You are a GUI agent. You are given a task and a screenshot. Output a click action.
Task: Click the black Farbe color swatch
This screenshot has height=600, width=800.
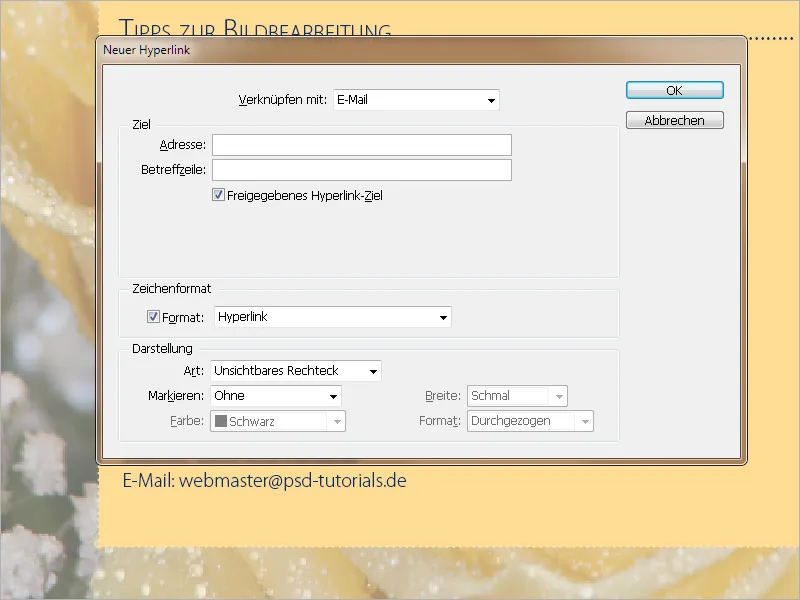click(221, 421)
